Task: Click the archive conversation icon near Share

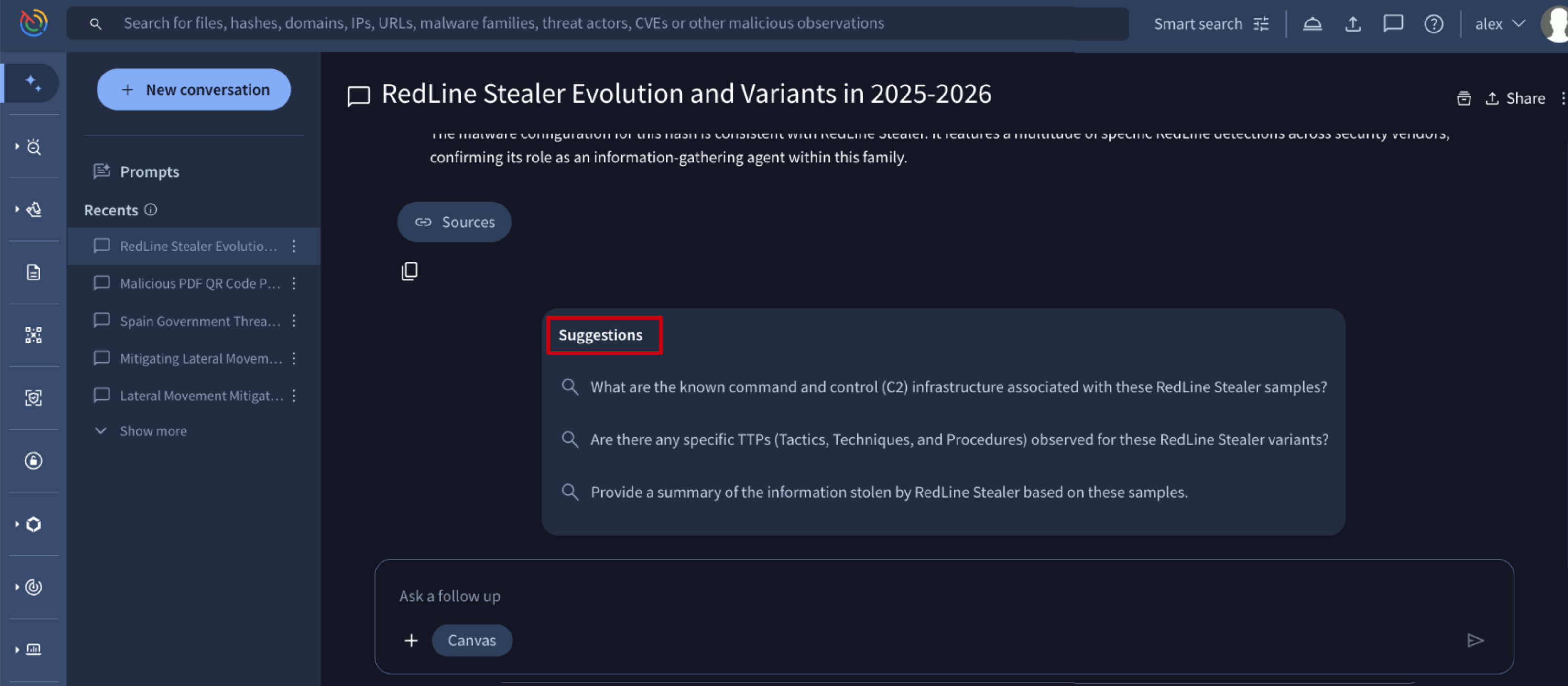Action: 1464,98
